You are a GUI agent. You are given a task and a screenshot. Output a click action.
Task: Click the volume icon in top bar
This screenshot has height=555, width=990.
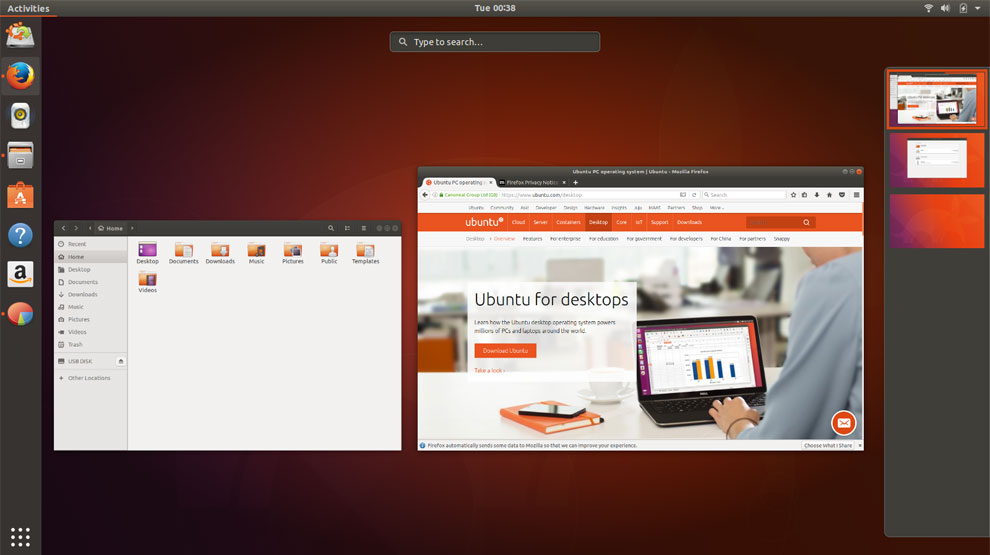point(945,8)
